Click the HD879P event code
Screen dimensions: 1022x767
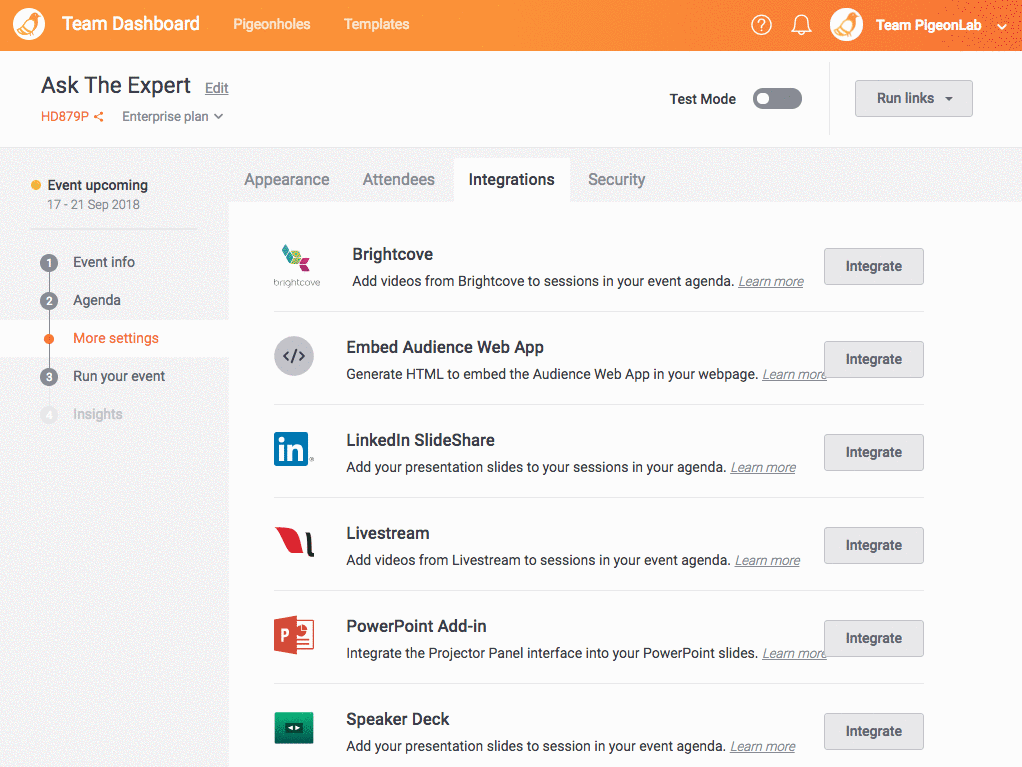65,117
